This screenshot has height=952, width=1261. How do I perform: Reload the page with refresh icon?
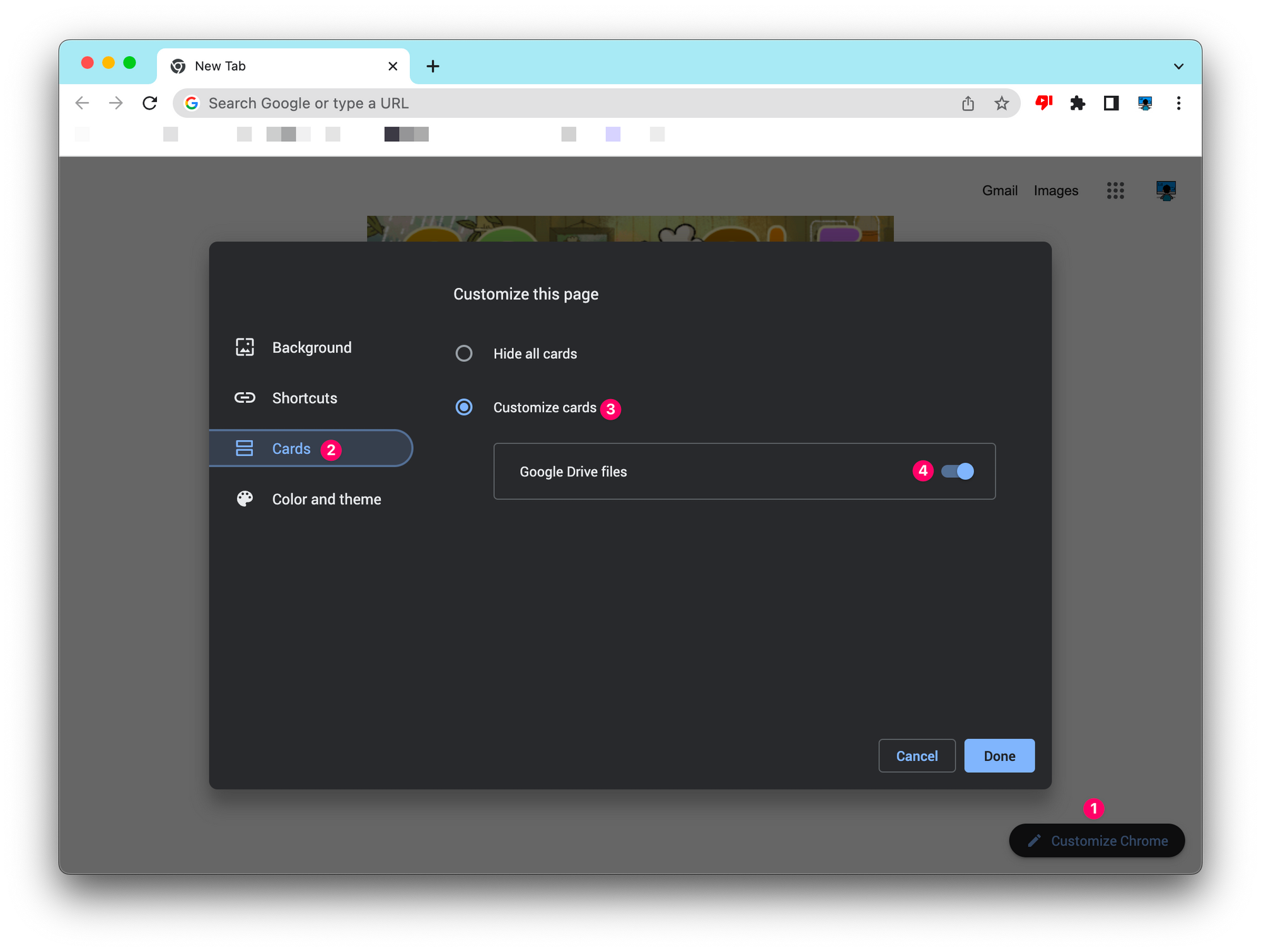pos(149,103)
